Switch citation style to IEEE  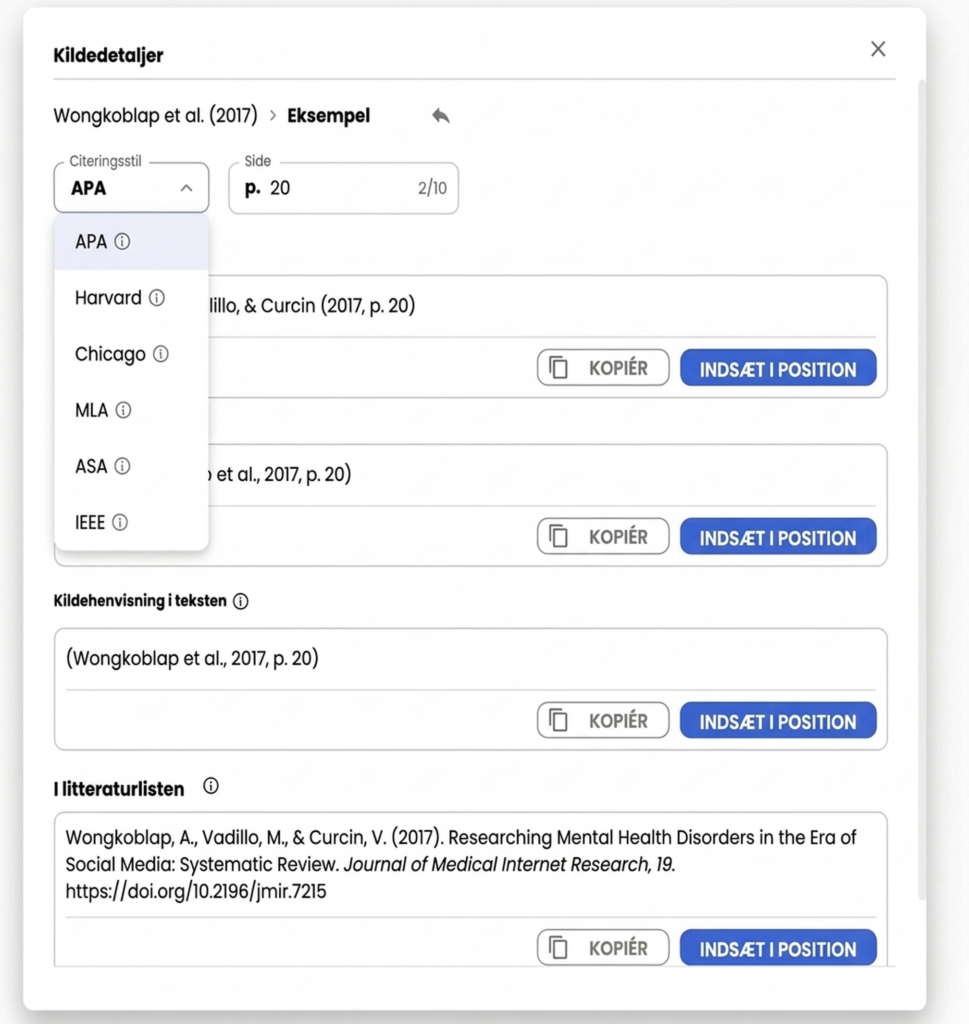point(131,522)
